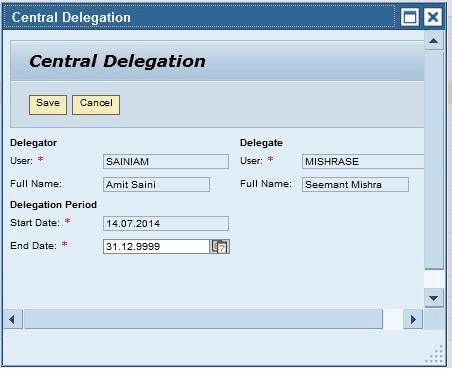Open the End Date calendar picker icon
This screenshot has height=369, width=452.
pos(220,247)
